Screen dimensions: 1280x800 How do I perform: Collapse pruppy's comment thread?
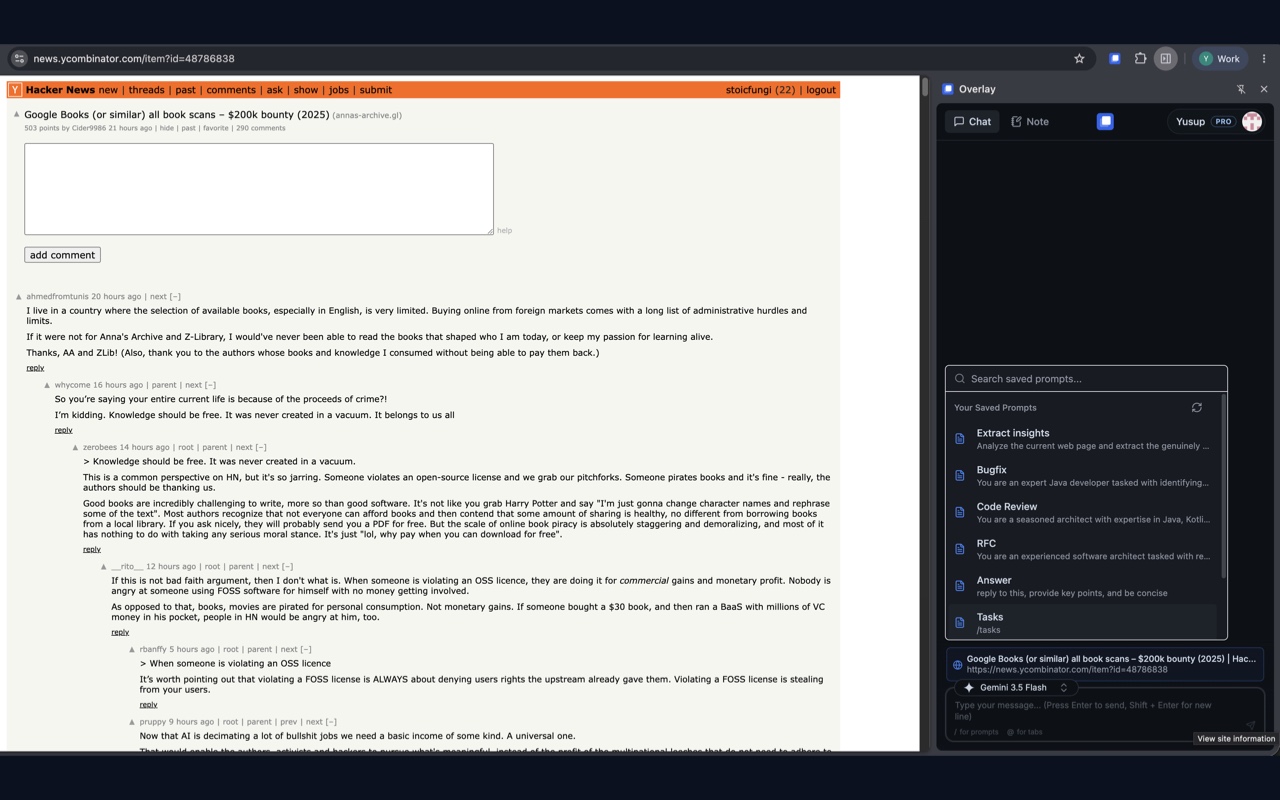point(330,722)
